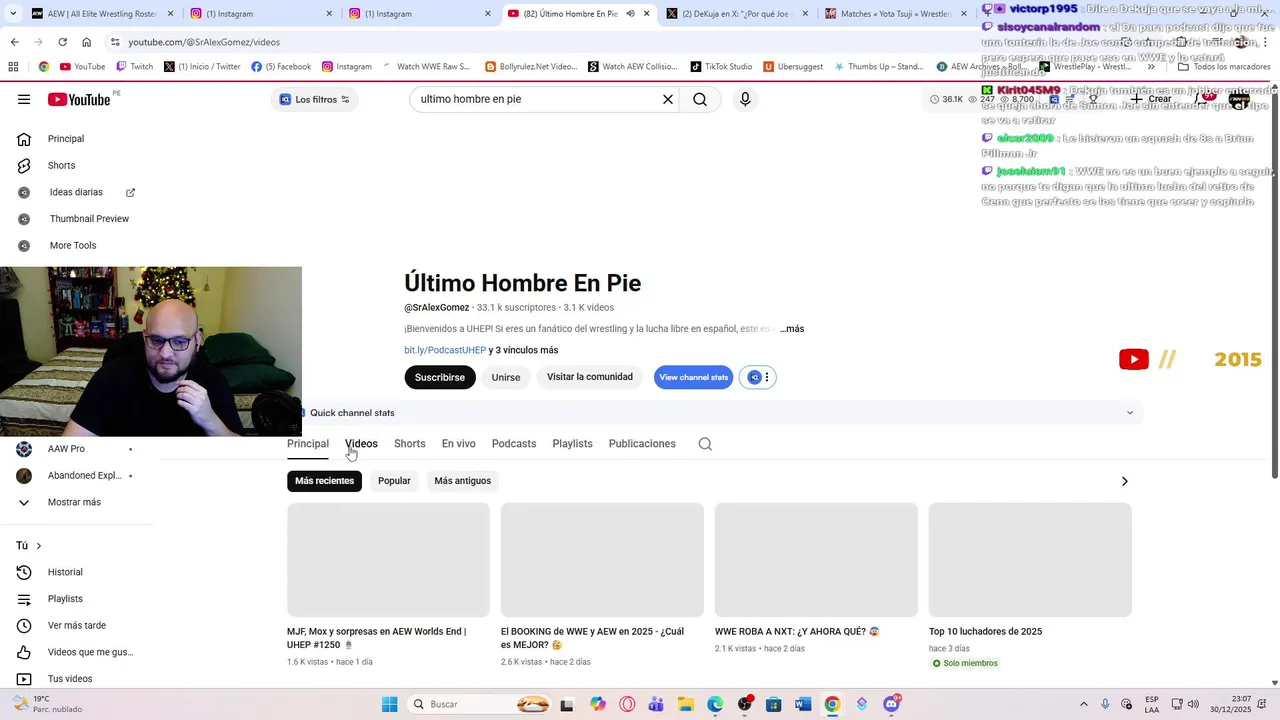Select the Más recientes sort chip

(324, 481)
